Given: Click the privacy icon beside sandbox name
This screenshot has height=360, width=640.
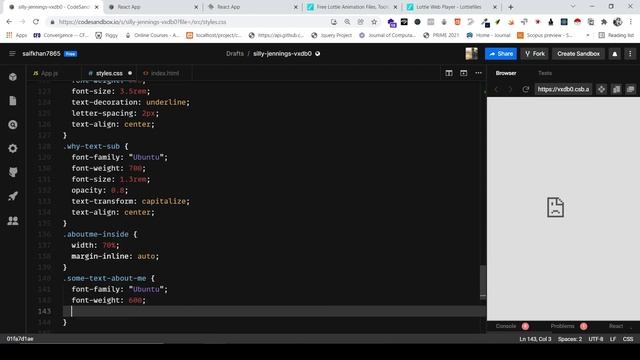Looking at the screenshot, I should (x=318, y=53).
